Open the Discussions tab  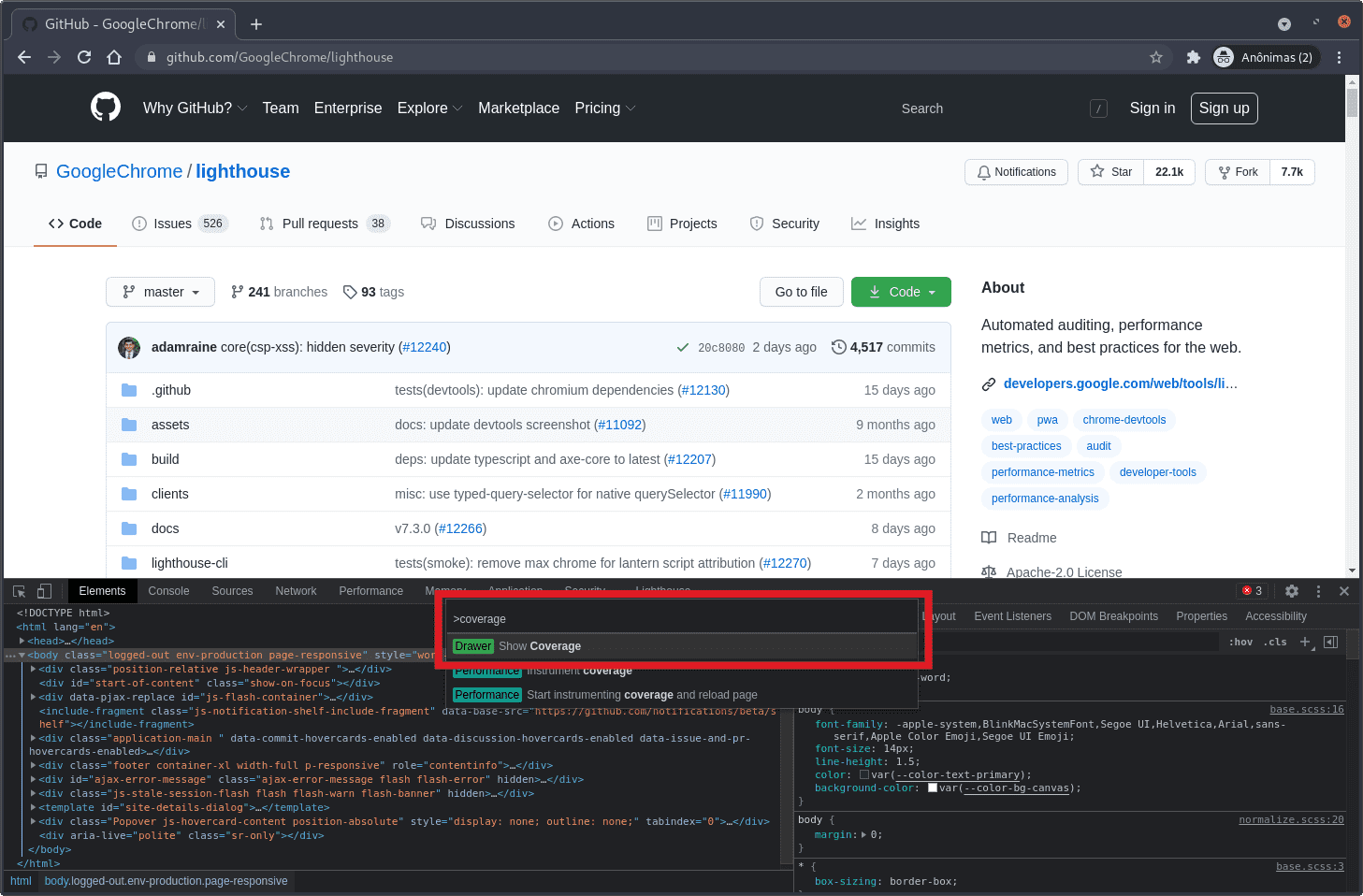point(468,224)
